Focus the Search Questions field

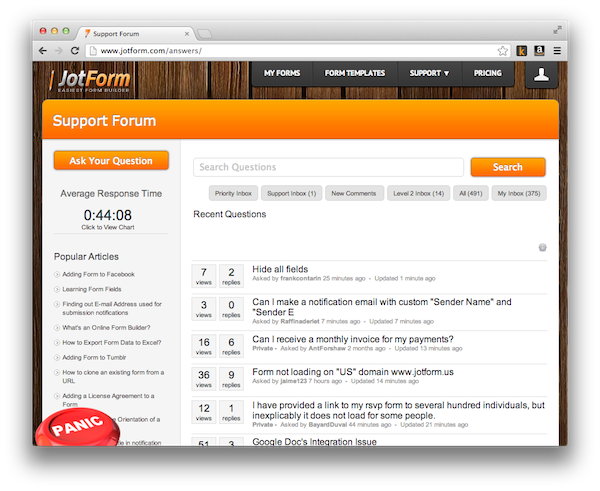328,167
